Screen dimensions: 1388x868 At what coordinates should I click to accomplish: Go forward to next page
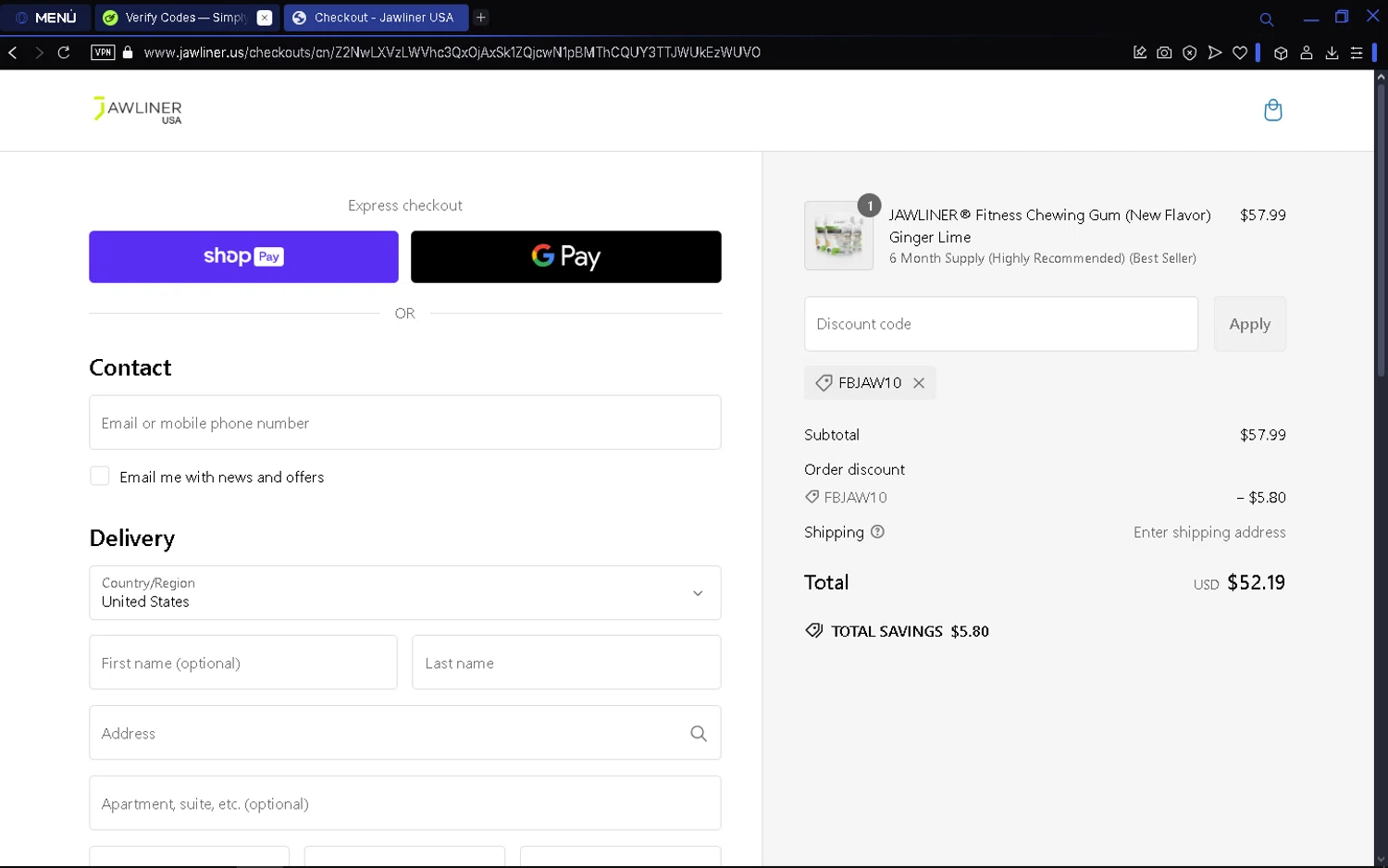pyautogui.click(x=39, y=53)
